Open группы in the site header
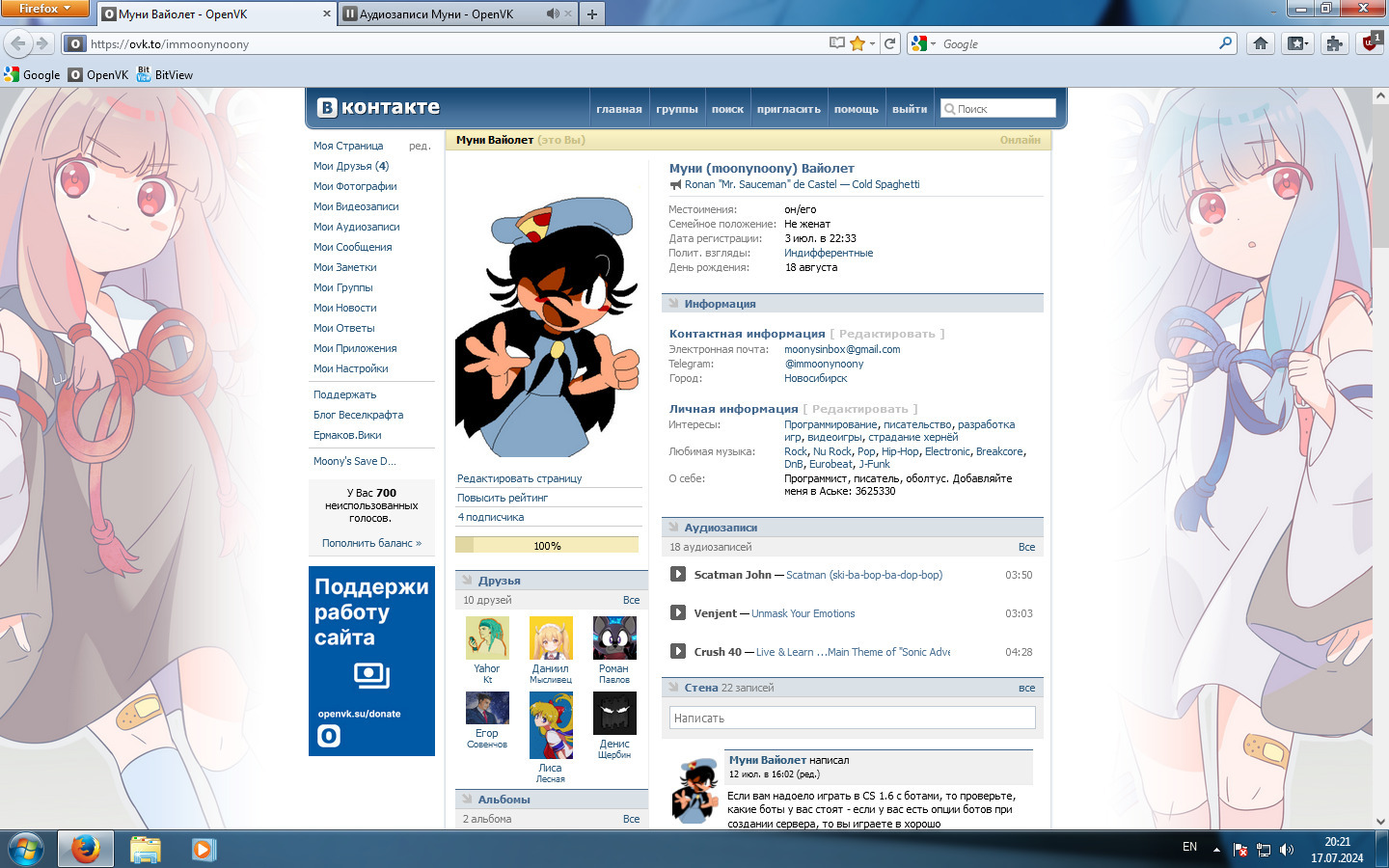The image size is (1389, 868). click(677, 109)
